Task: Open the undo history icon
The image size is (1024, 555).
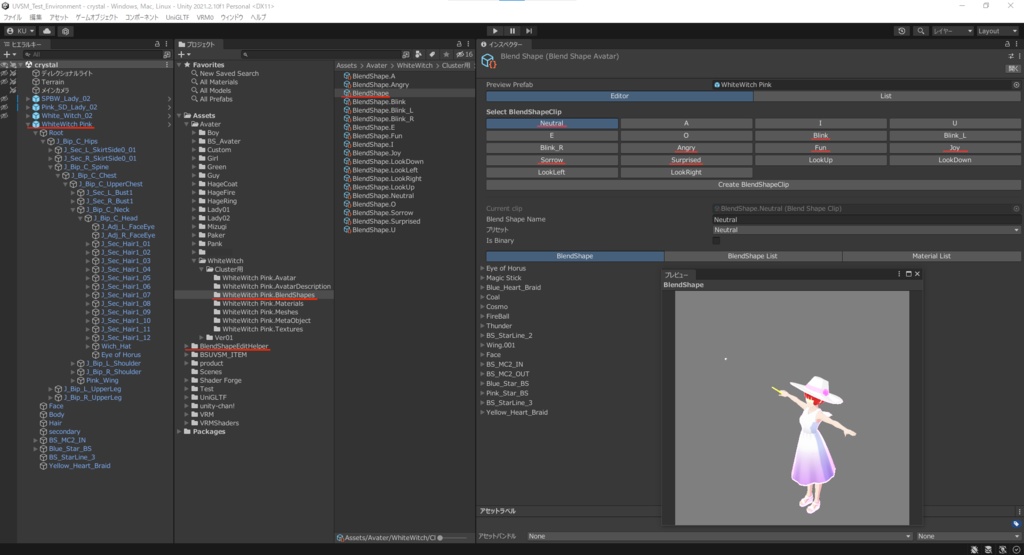Action: pos(902,31)
